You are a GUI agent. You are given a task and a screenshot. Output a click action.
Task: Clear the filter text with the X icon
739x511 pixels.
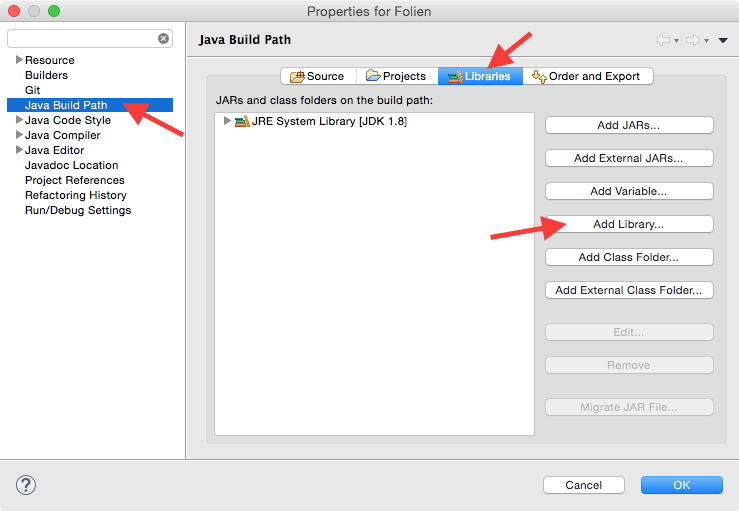point(163,39)
